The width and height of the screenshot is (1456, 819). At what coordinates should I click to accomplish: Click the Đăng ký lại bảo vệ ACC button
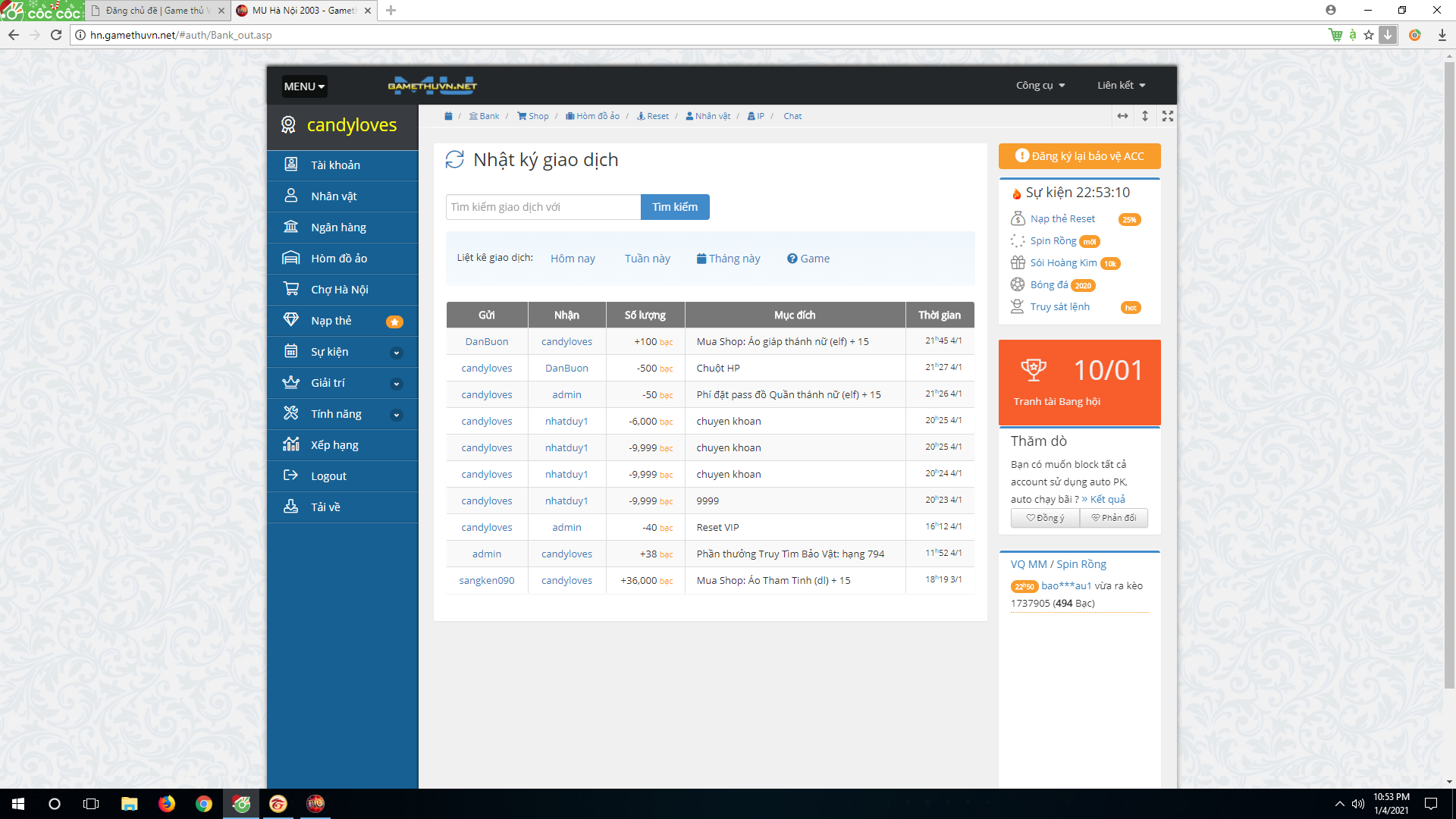coord(1079,156)
